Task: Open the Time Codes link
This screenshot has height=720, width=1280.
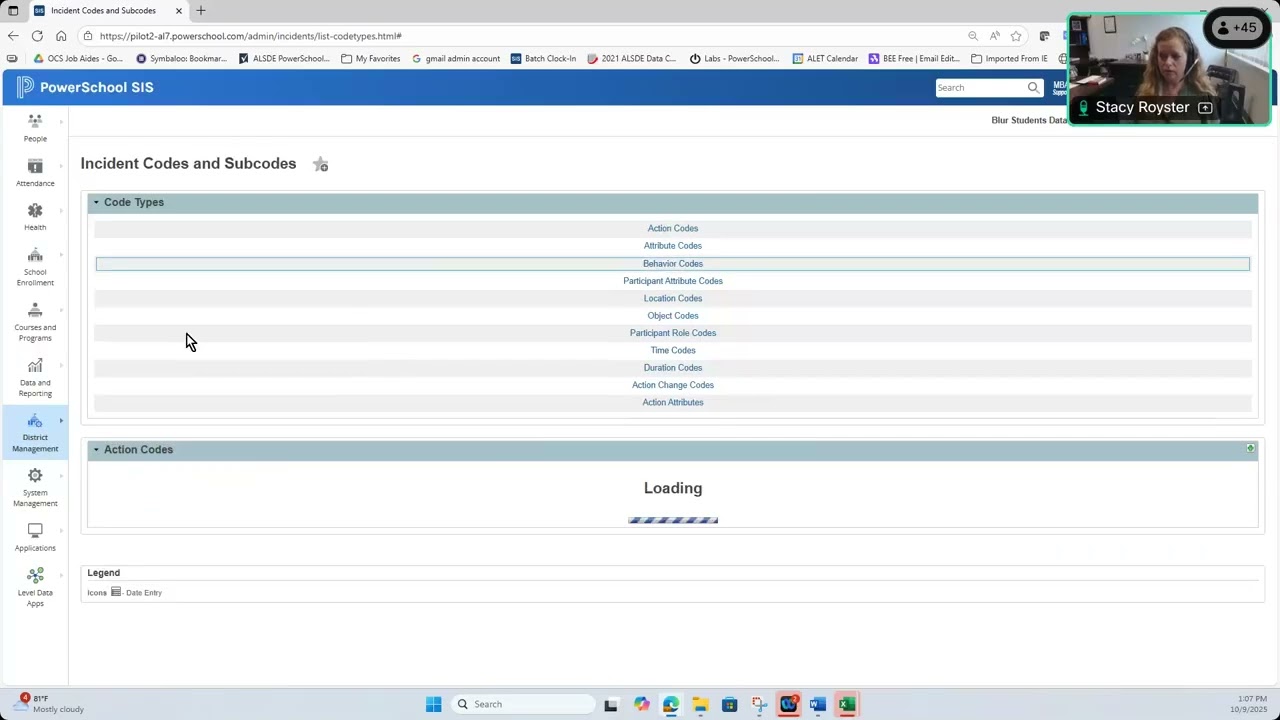Action: point(673,350)
